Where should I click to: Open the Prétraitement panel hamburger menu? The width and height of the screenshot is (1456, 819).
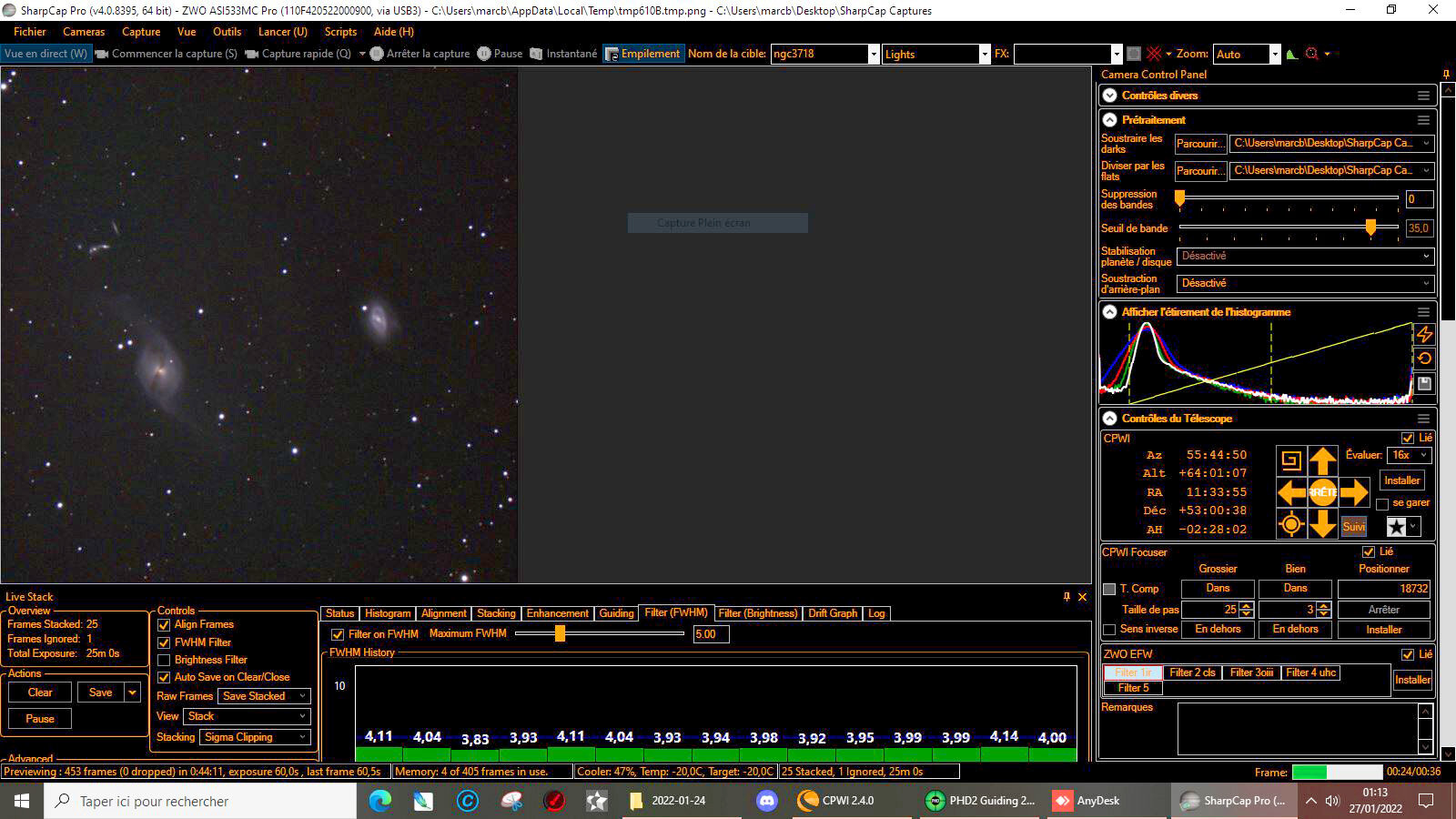[x=1423, y=120]
